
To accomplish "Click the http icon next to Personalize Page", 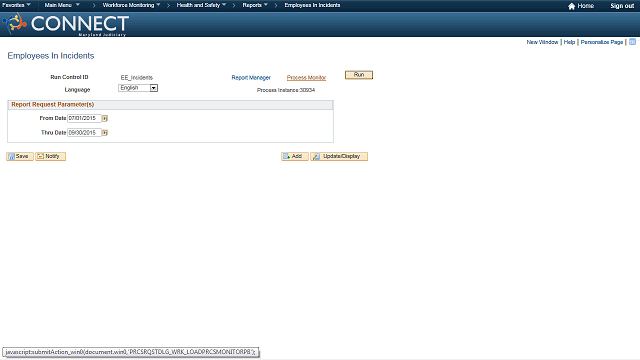I will (632, 42).
